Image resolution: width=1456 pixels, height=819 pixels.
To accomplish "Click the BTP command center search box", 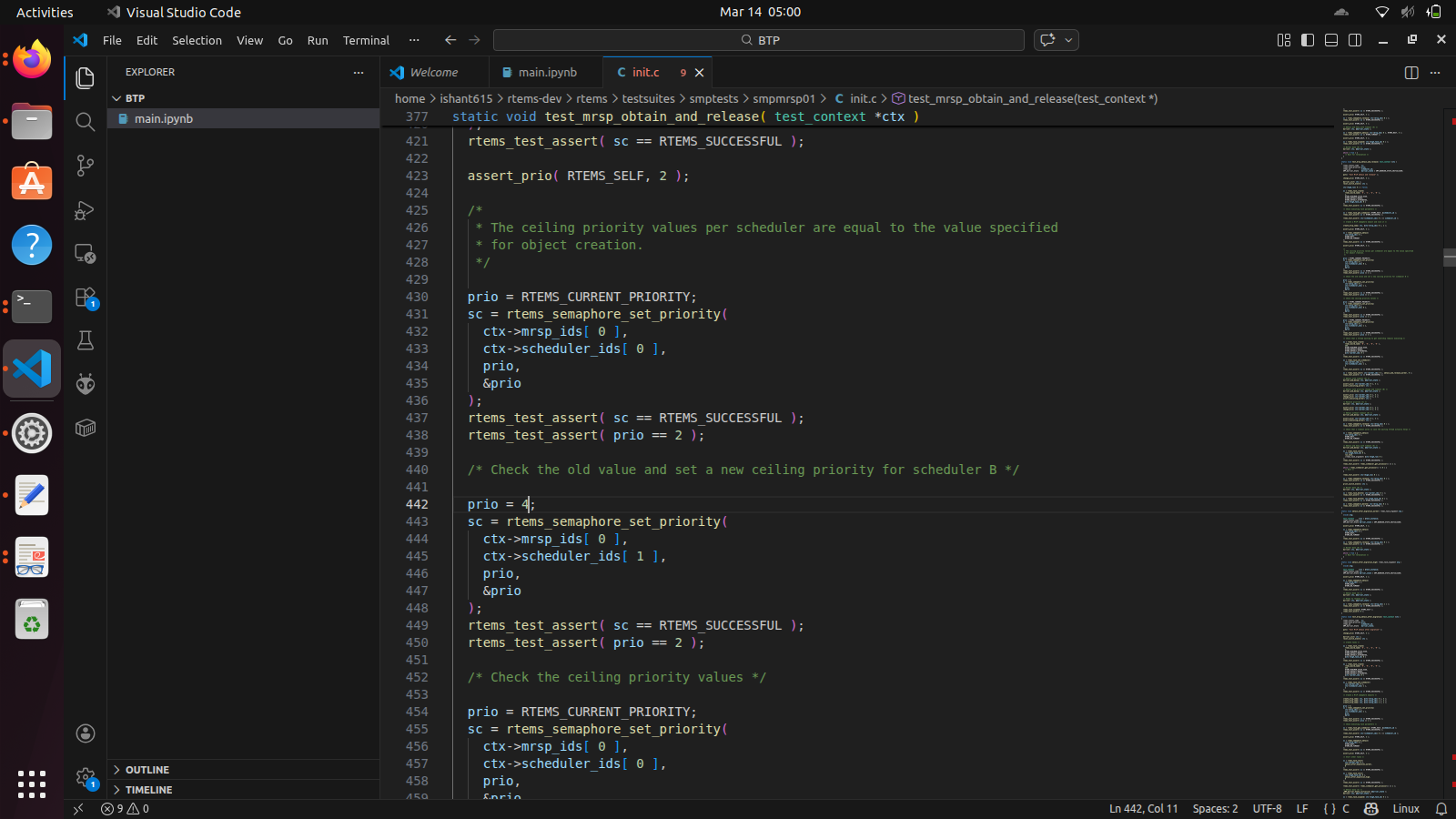I will 759,40.
